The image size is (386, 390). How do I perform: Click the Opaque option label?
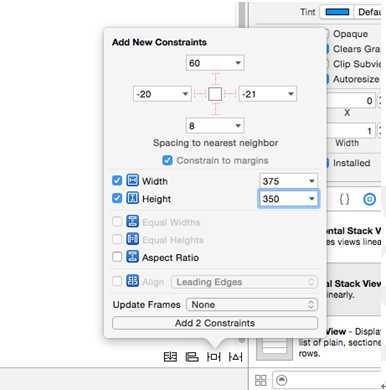click(x=350, y=34)
